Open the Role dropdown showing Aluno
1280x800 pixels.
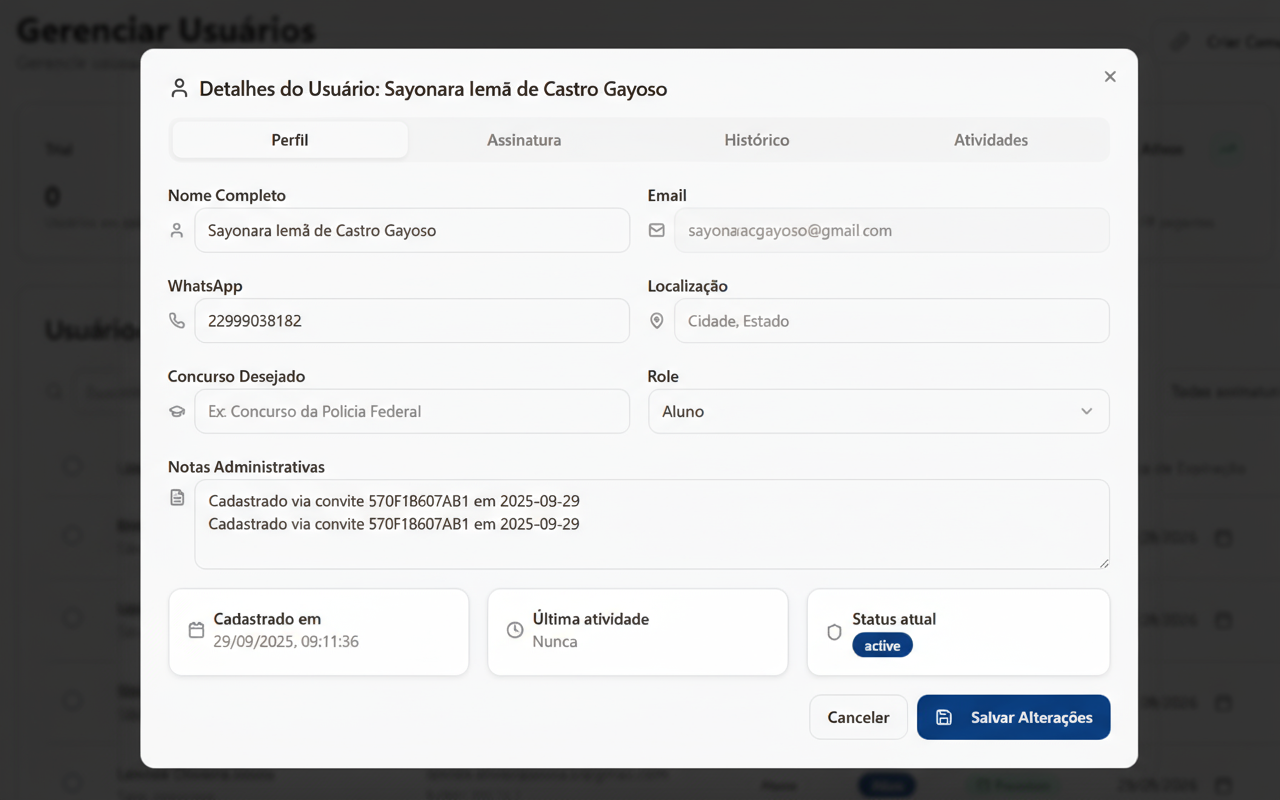[x=860, y=412]
